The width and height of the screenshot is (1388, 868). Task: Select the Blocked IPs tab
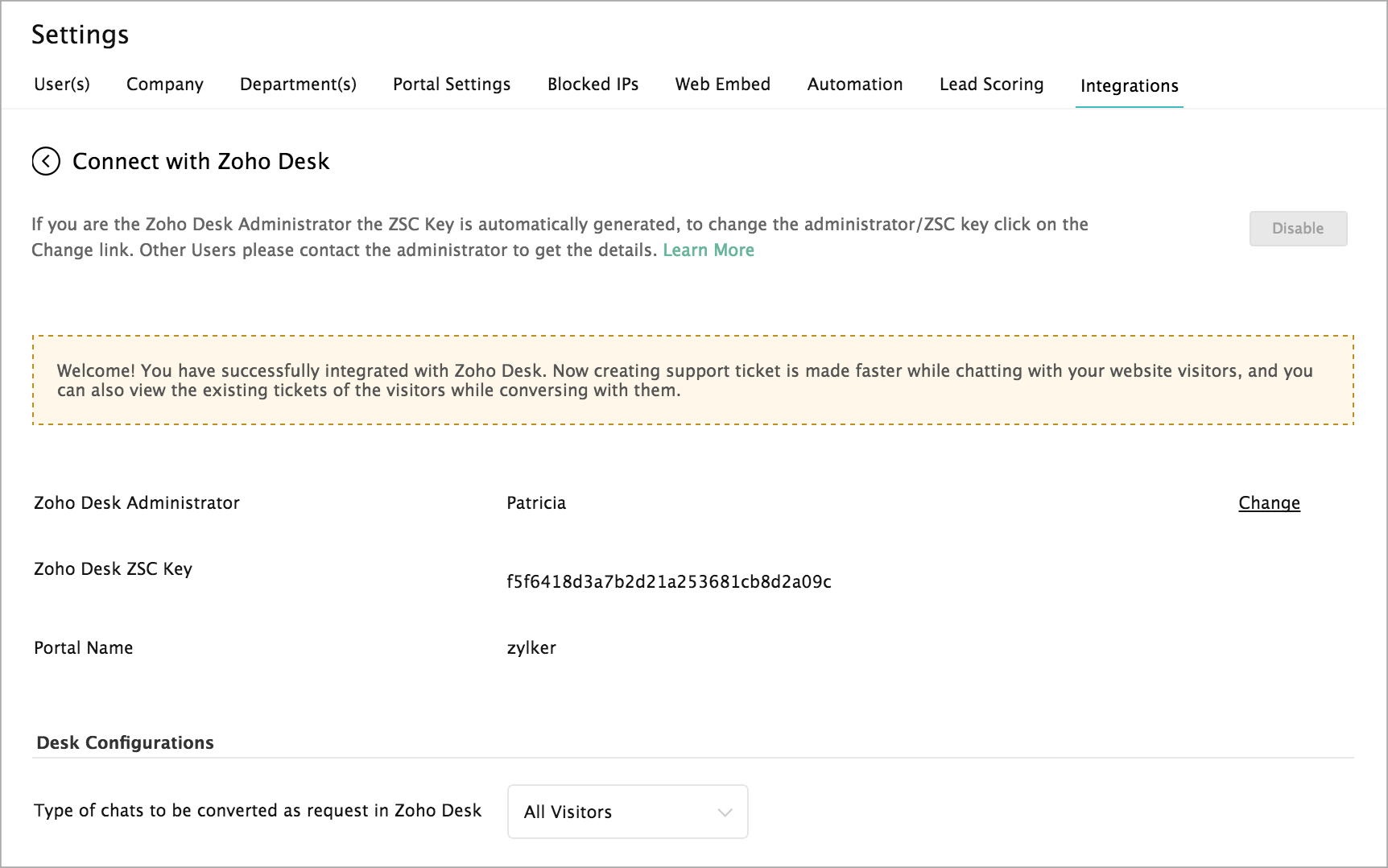pos(593,85)
